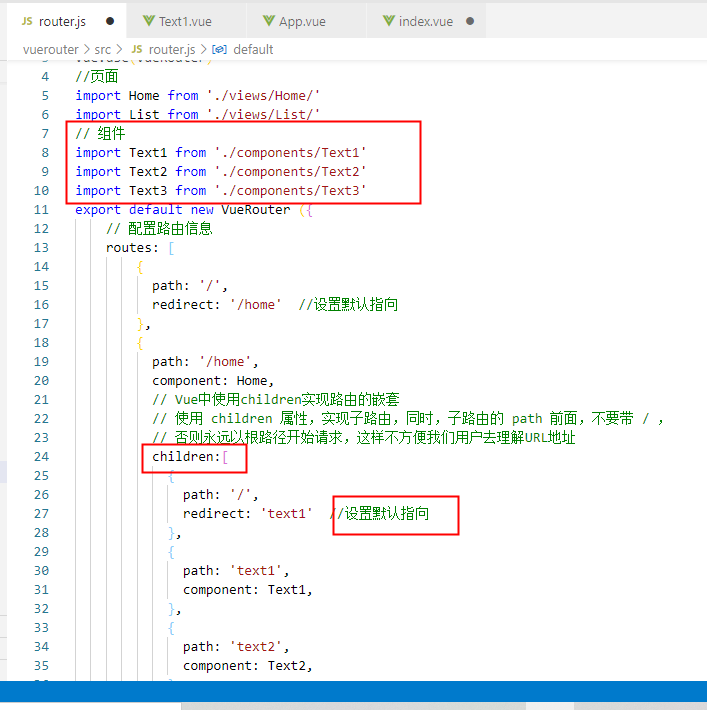Click the Vue icon on Text1.vue tab
The width and height of the screenshot is (707, 710).
click(x=149, y=21)
